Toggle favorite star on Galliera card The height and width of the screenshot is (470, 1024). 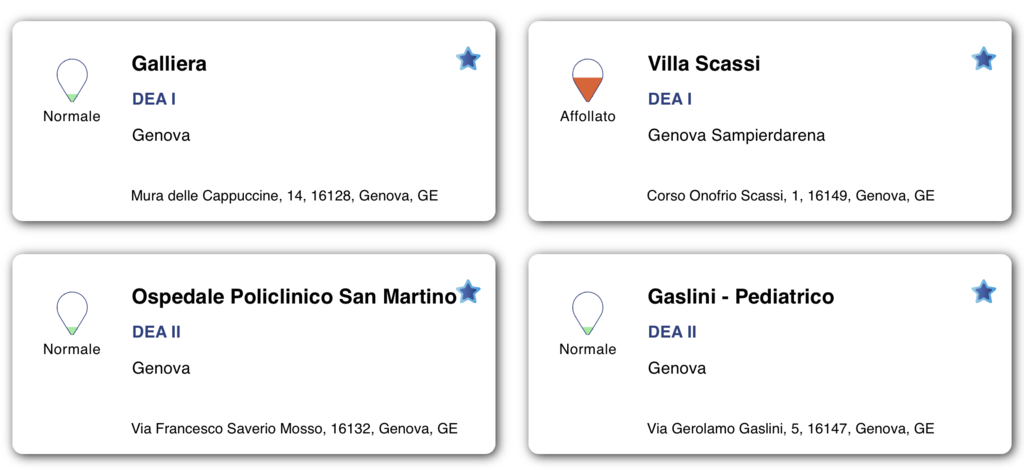click(468, 59)
